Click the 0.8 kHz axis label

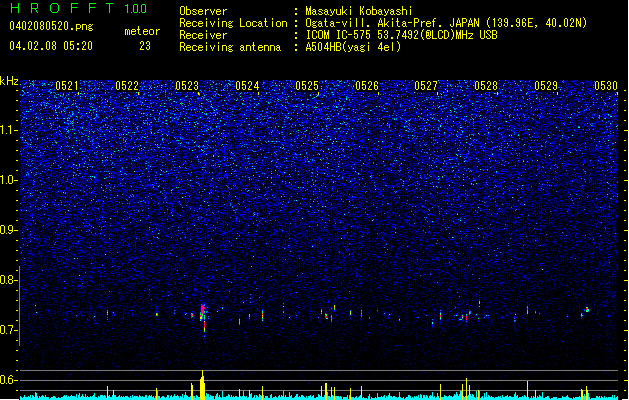pyautogui.click(x=8, y=280)
